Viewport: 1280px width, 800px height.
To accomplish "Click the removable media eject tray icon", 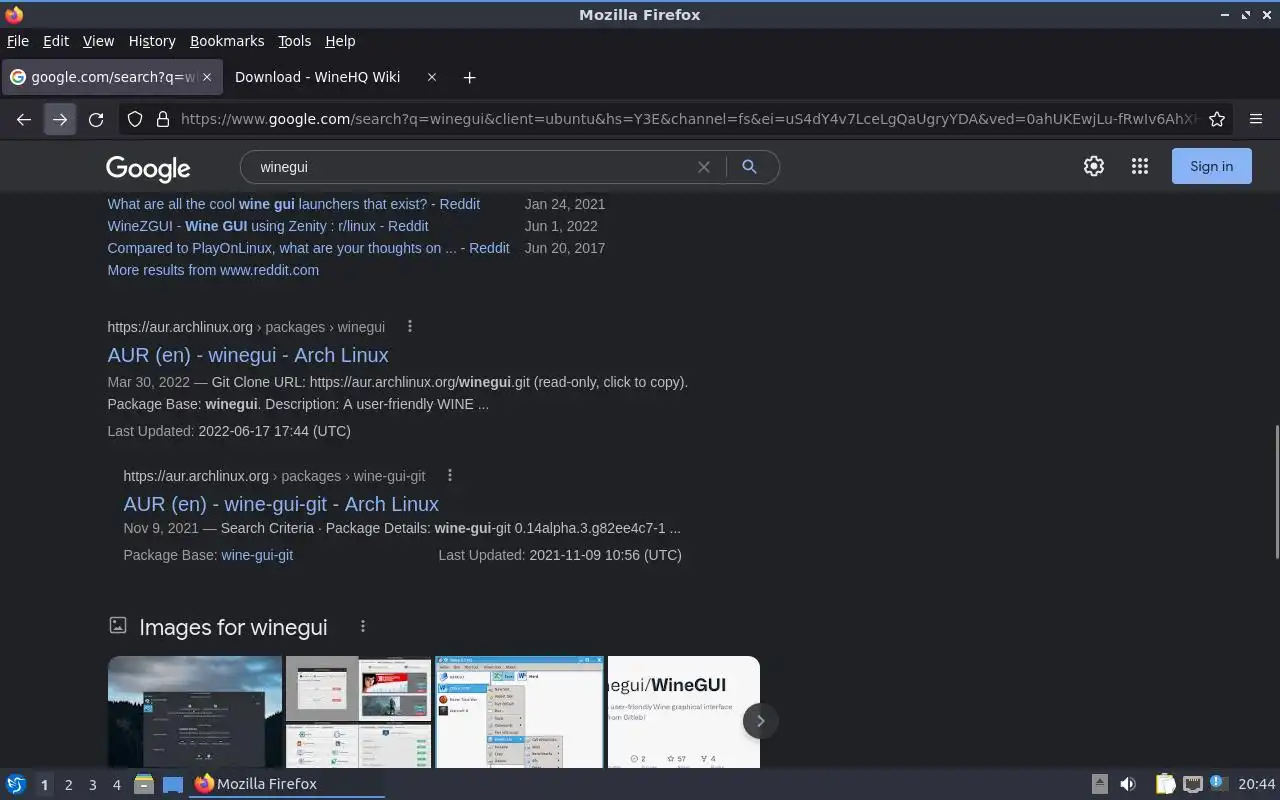I will click(x=1099, y=784).
